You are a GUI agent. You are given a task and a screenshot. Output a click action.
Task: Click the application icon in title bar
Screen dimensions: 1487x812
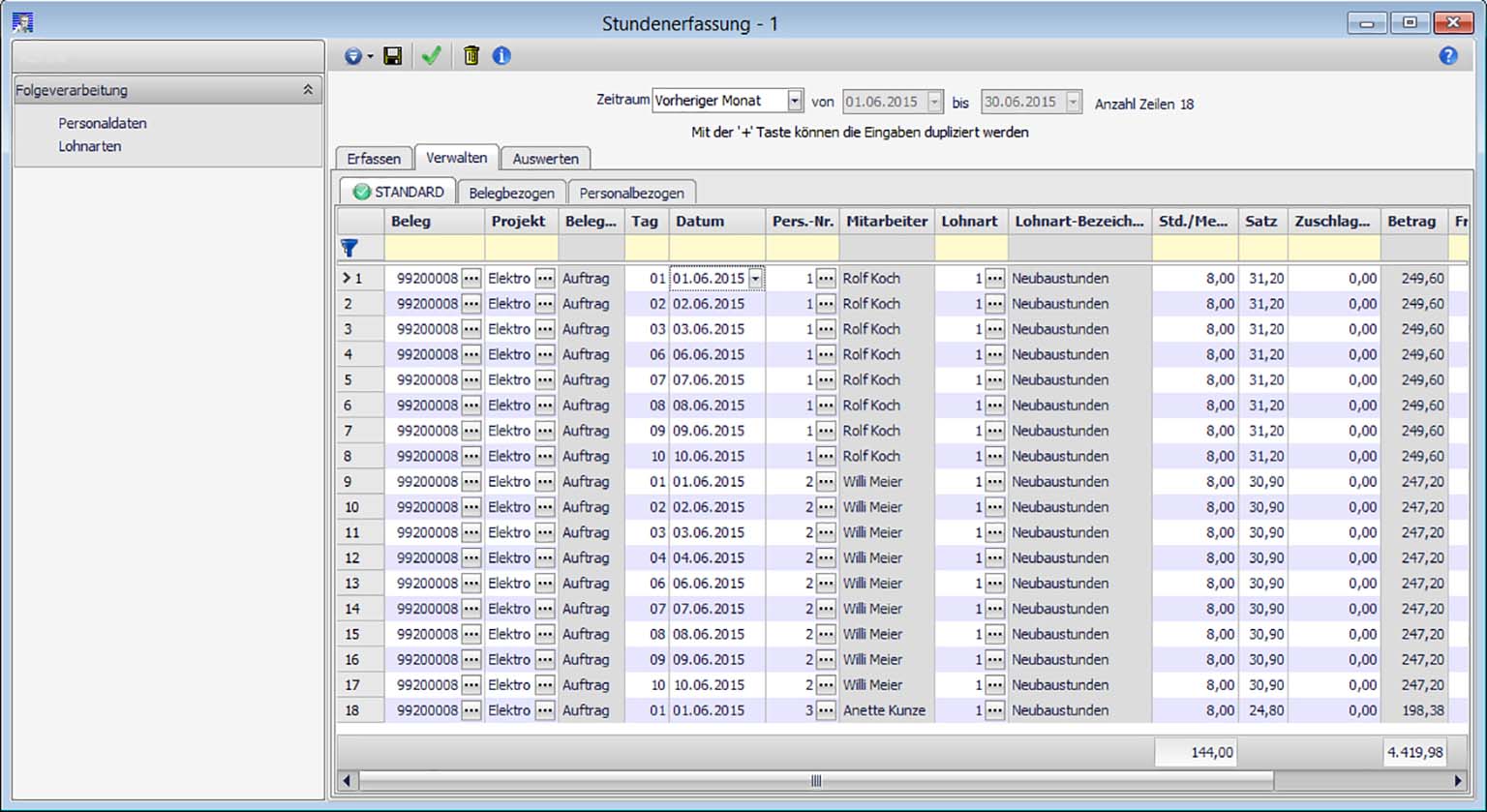[22, 22]
